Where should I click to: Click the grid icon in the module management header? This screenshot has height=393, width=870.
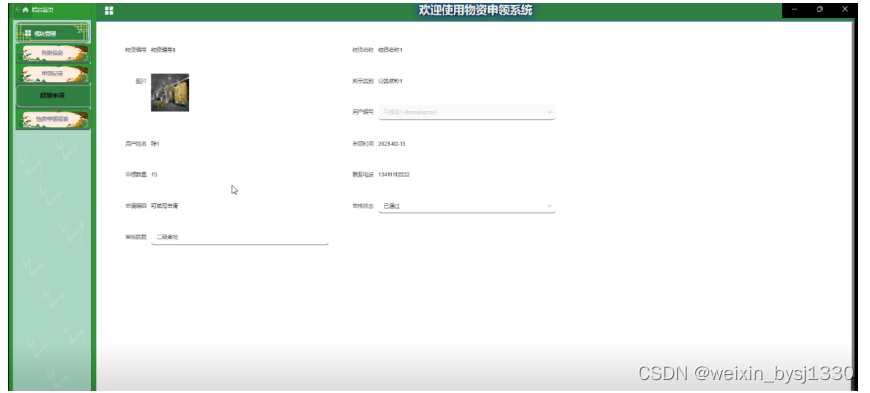[x=28, y=33]
